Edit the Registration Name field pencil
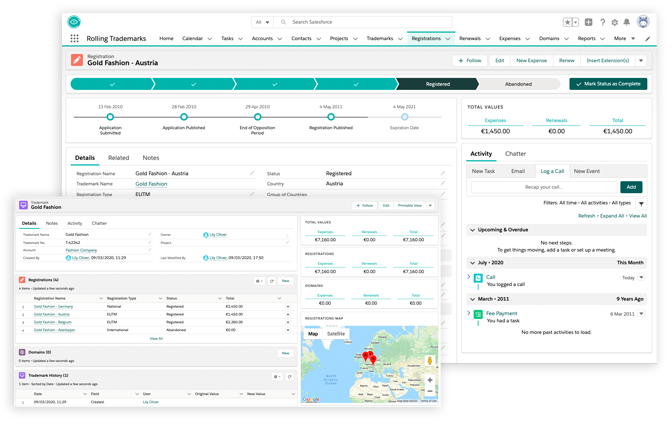The width and height of the screenshot is (672, 424). pyautogui.click(x=252, y=173)
